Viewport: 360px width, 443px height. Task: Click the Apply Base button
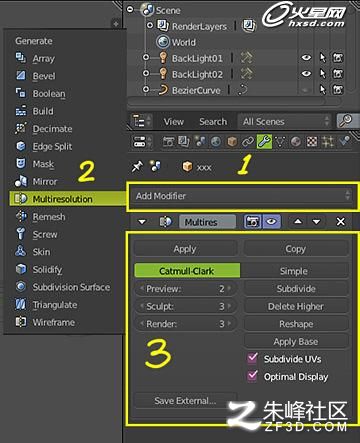click(x=296, y=342)
